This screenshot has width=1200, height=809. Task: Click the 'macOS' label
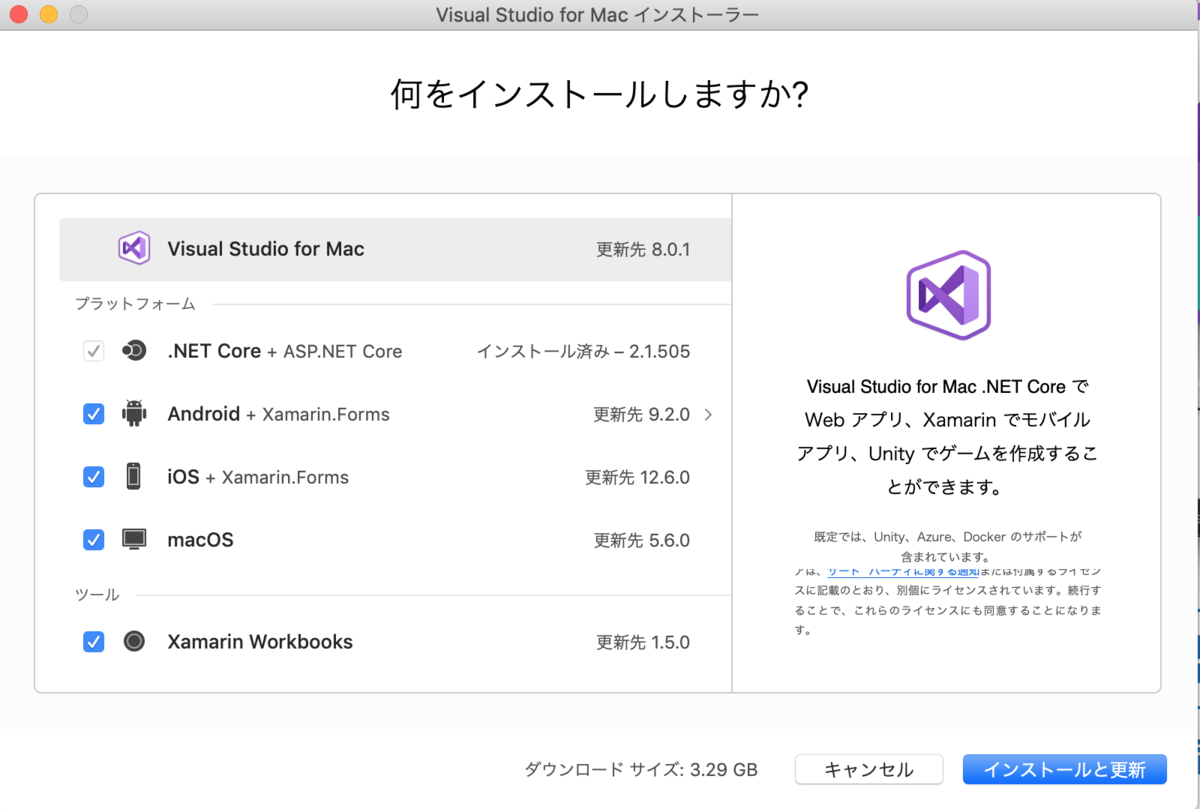[x=200, y=540]
